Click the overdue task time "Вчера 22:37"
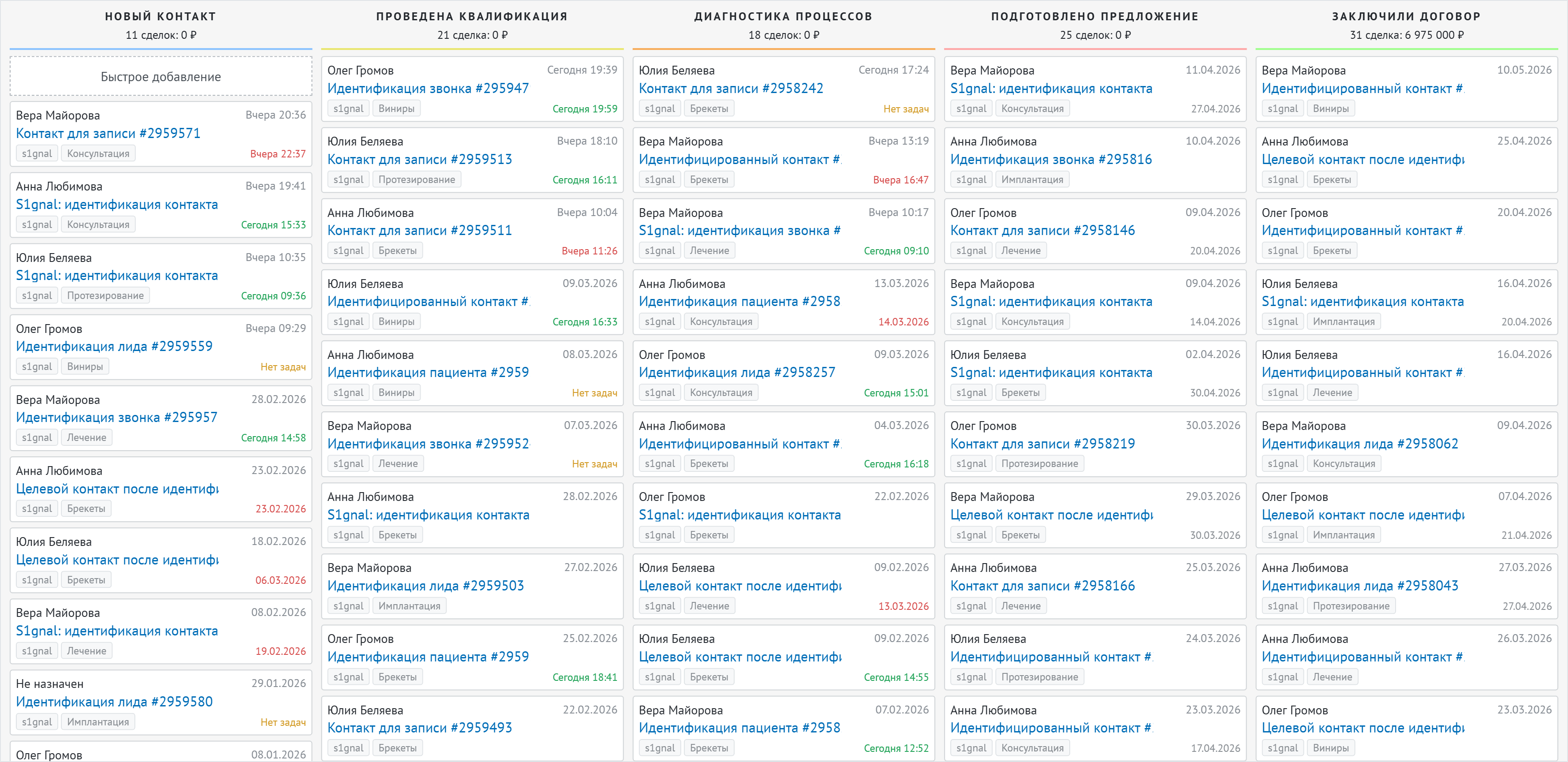The height and width of the screenshot is (762, 1568). coord(278,154)
